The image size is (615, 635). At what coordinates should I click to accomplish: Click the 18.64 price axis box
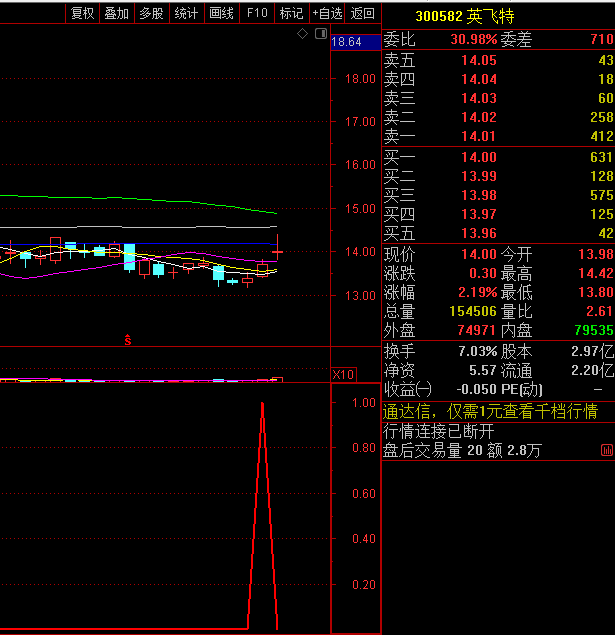tap(356, 42)
